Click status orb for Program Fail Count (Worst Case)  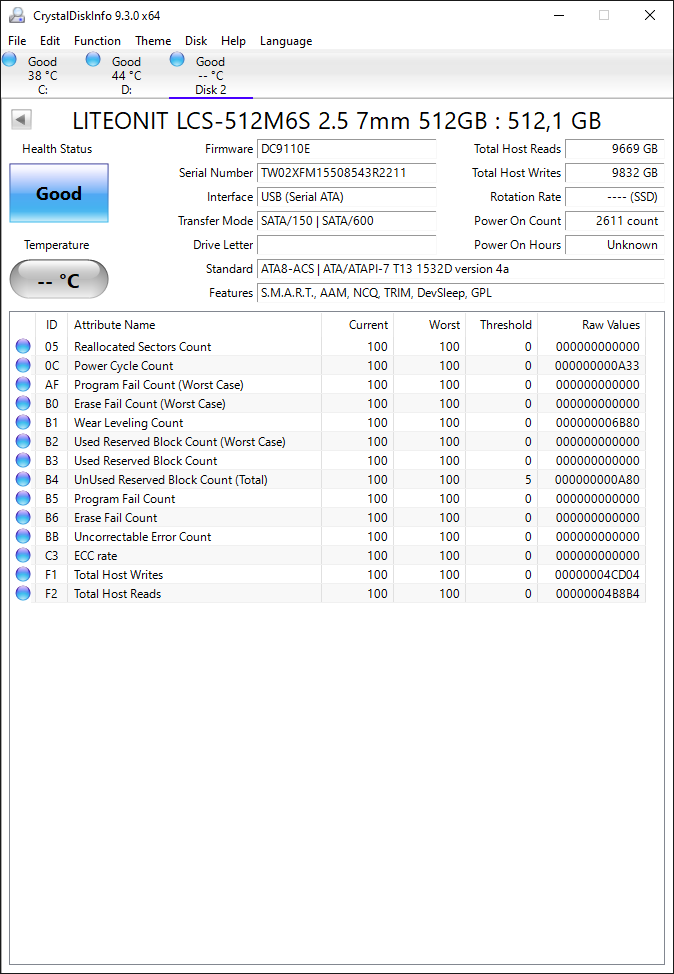click(x=23, y=385)
